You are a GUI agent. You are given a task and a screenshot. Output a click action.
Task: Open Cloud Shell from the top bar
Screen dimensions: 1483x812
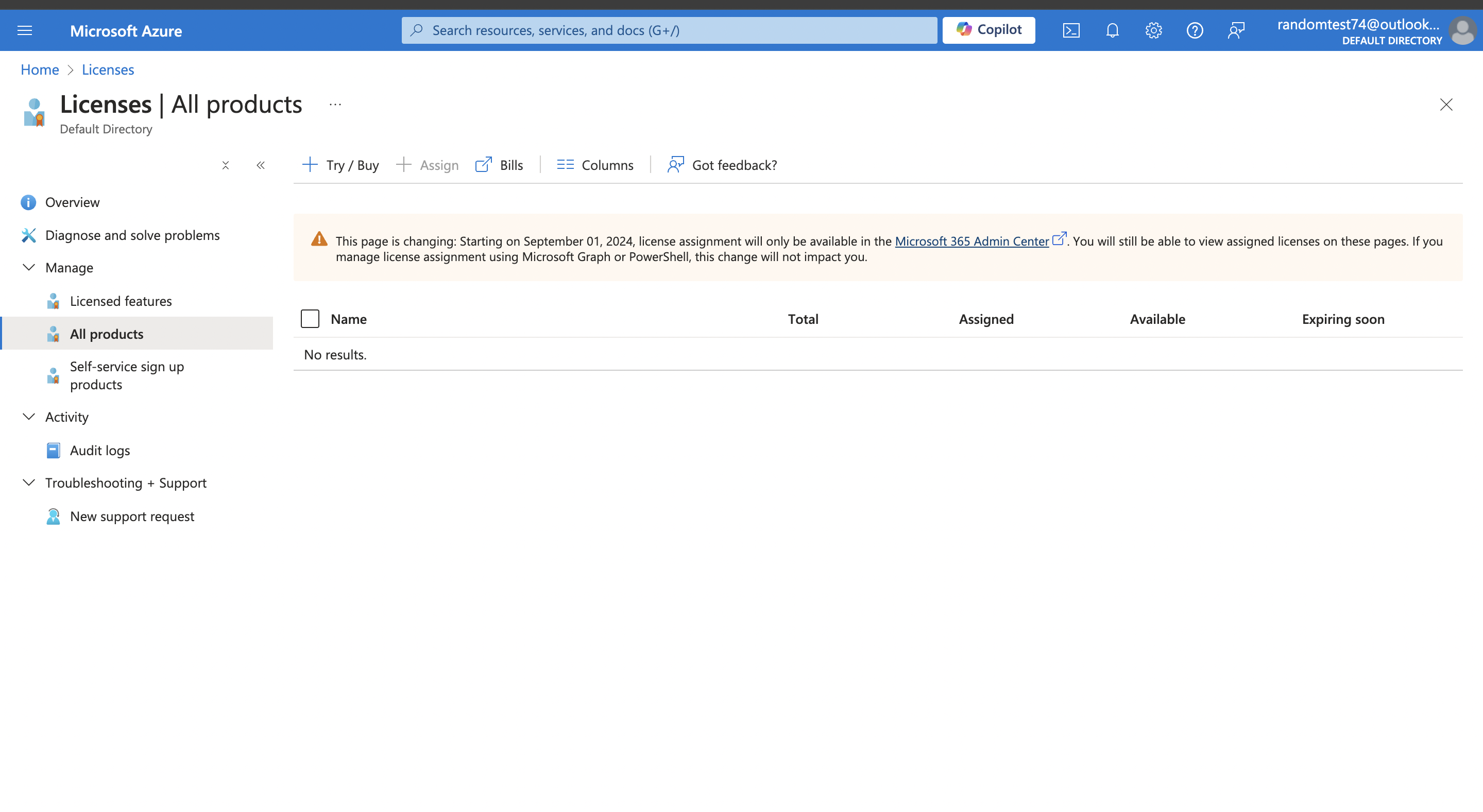(1071, 30)
